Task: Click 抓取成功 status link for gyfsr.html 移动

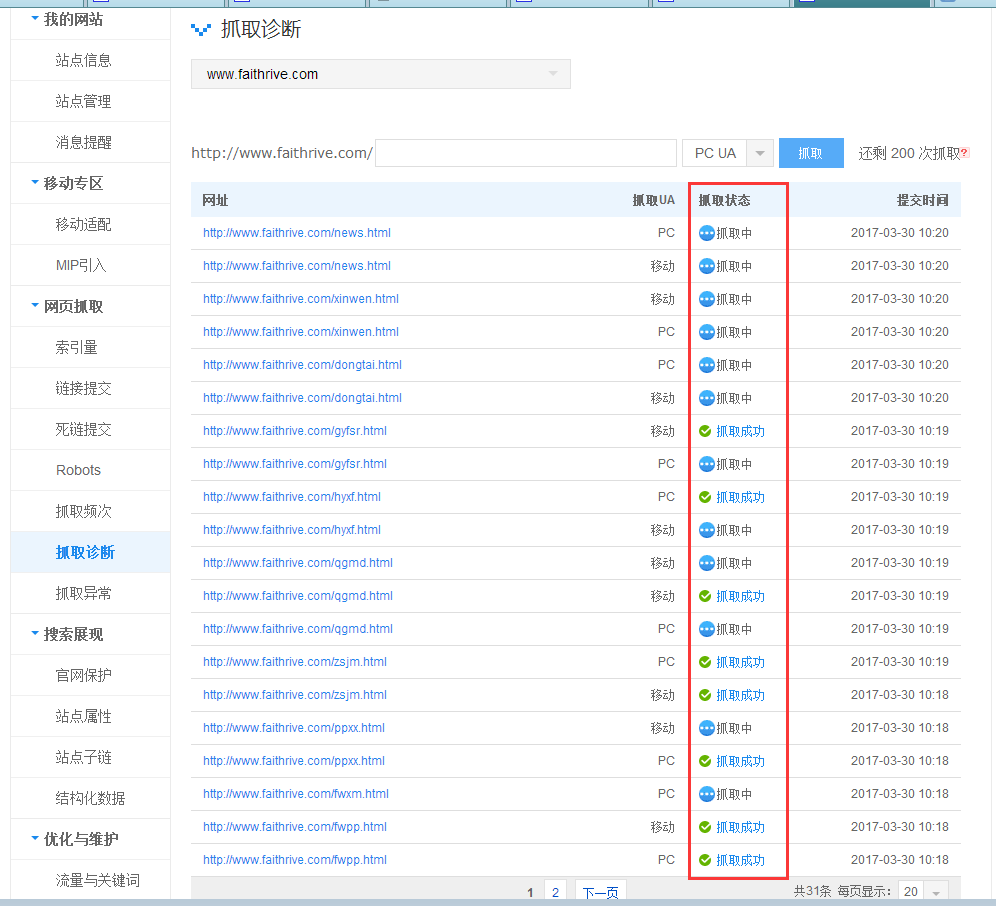Action: (741, 431)
